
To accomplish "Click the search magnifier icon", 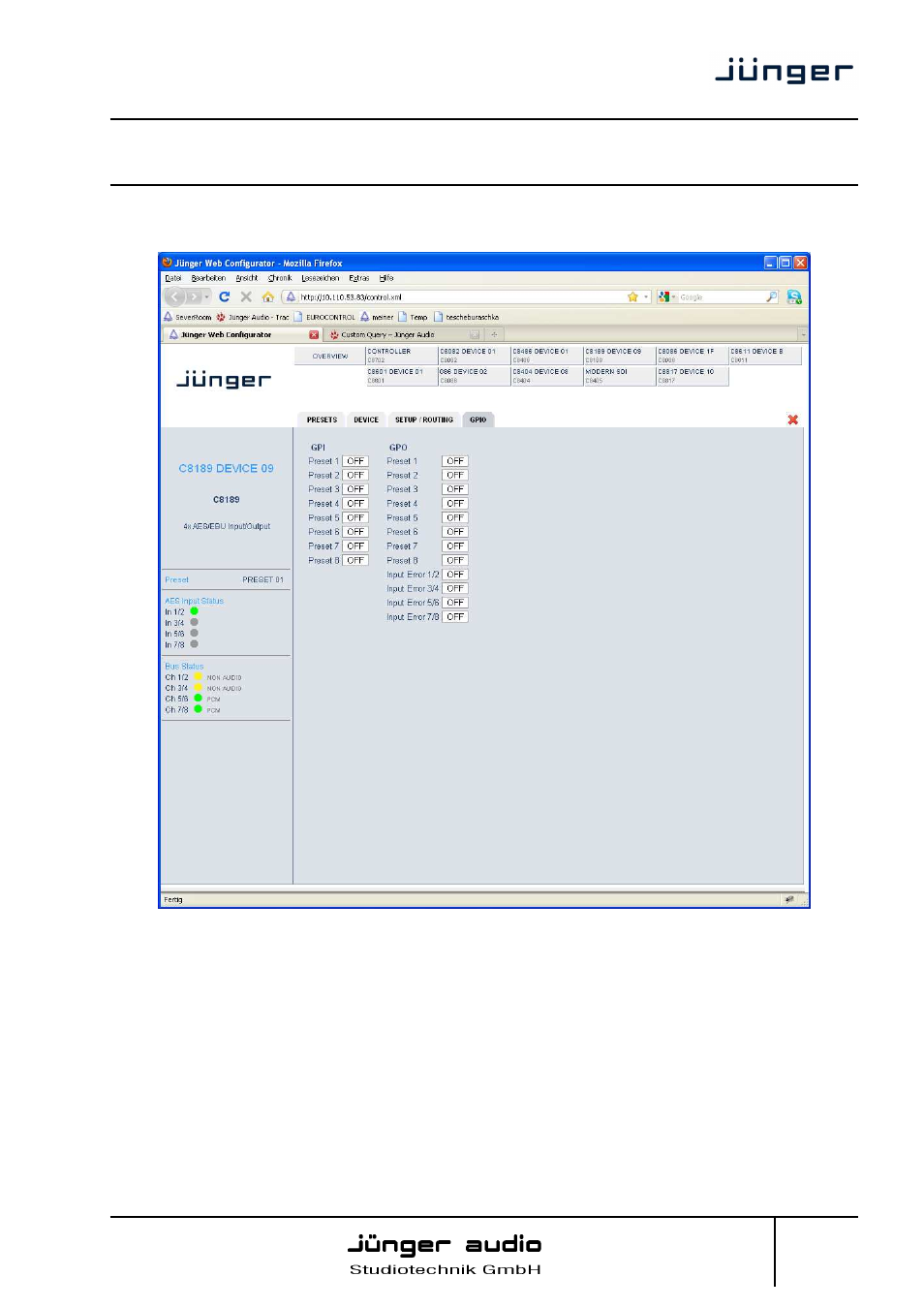I will [x=771, y=297].
